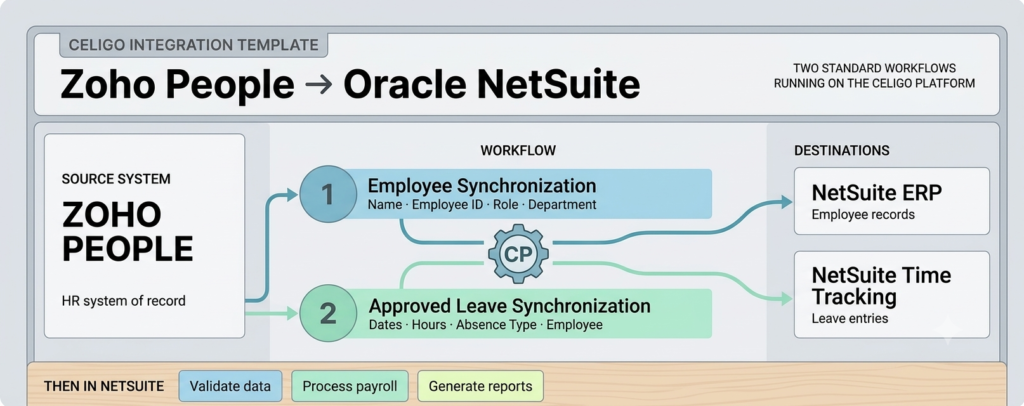Open the NetSuite ERP destination card
The width and height of the screenshot is (1024, 406).
tap(891, 200)
